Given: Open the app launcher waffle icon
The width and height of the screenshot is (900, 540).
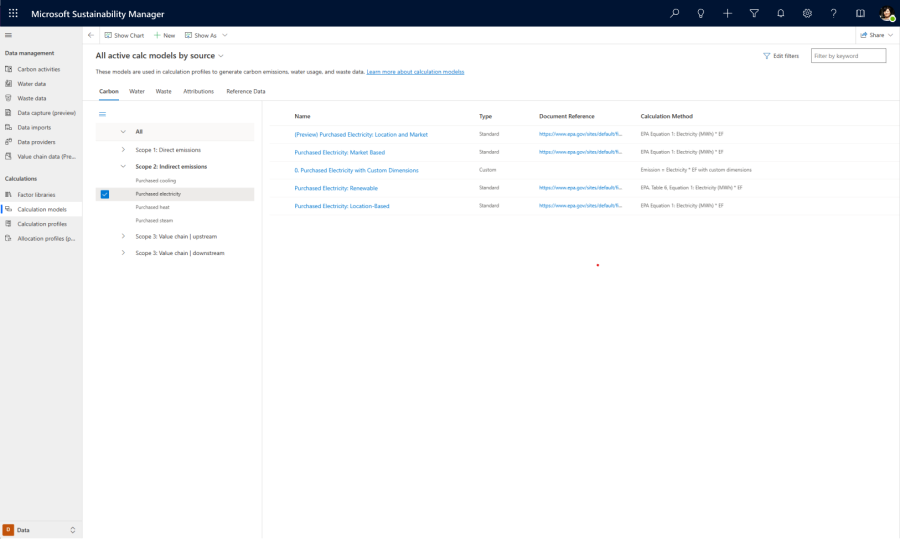Looking at the screenshot, I should coord(13,13).
